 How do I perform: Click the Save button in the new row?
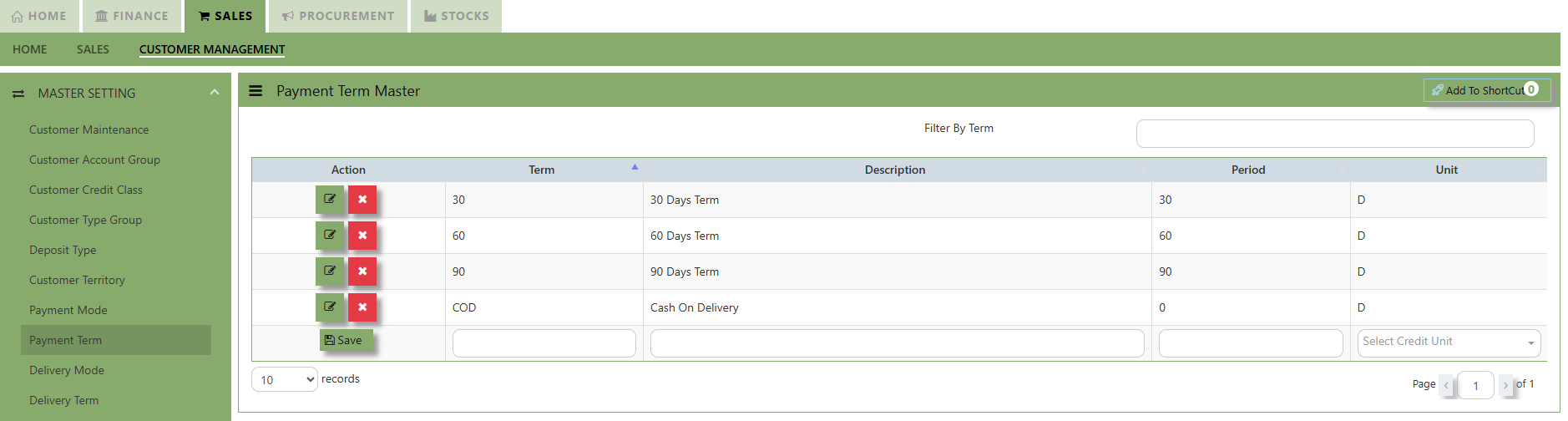pyautogui.click(x=346, y=341)
